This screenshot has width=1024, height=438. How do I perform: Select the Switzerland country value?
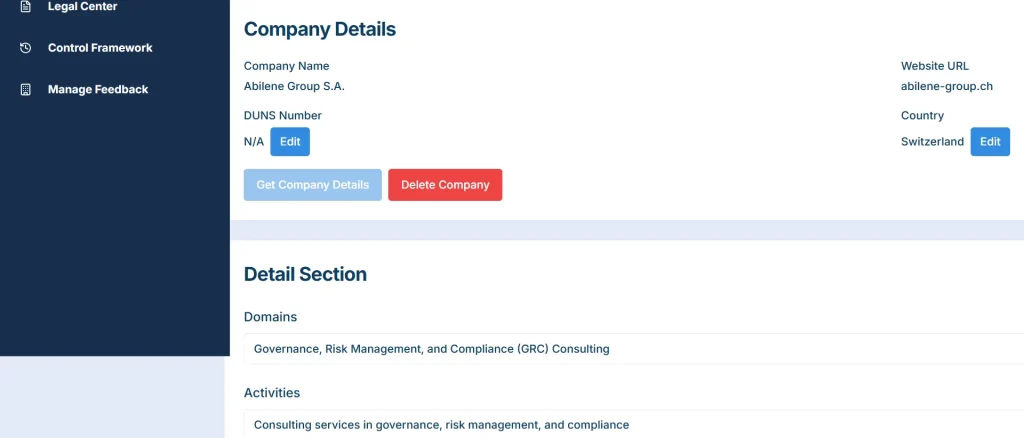coord(932,142)
